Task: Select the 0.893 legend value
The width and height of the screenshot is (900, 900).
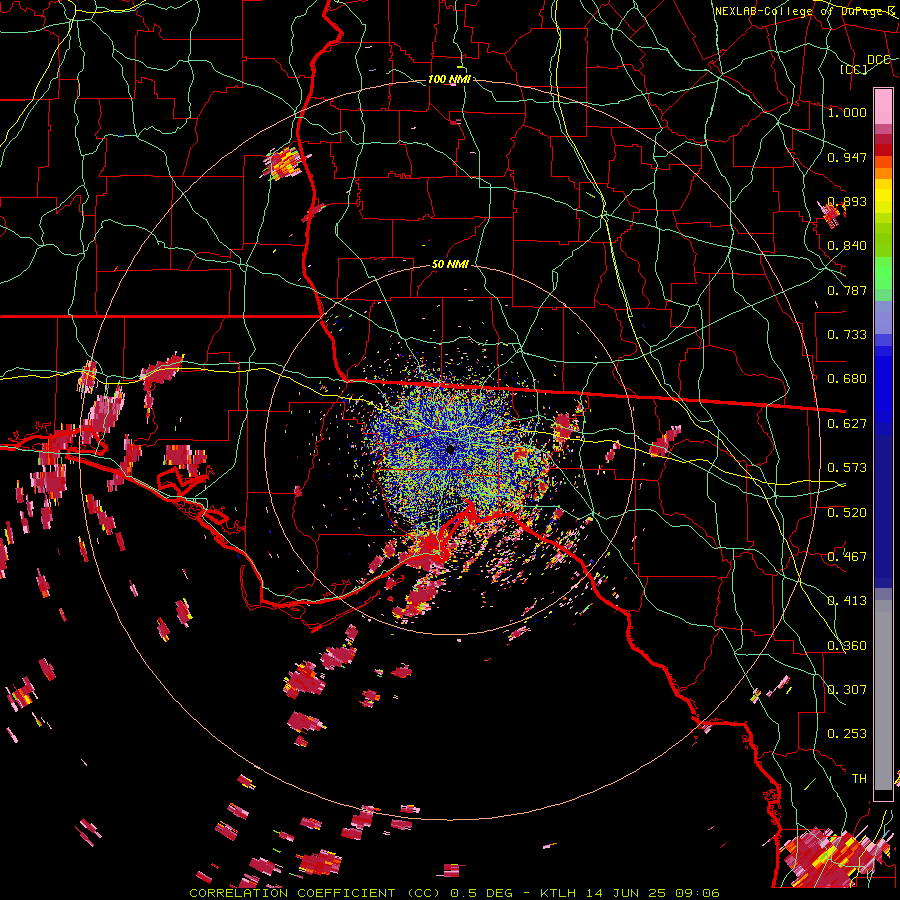Action: click(x=847, y=201)
